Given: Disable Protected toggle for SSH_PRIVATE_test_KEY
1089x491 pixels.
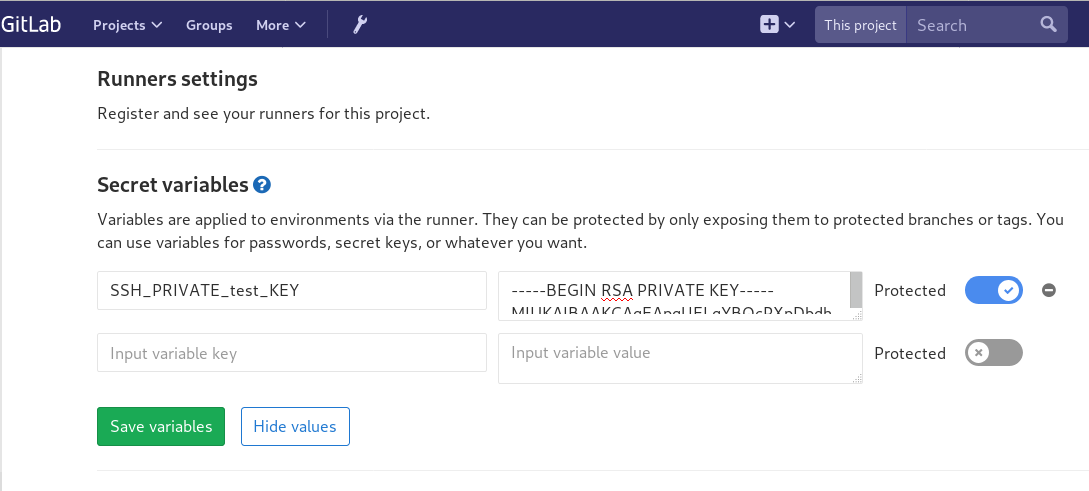Looking at the screenshot, I should [993, 290].
